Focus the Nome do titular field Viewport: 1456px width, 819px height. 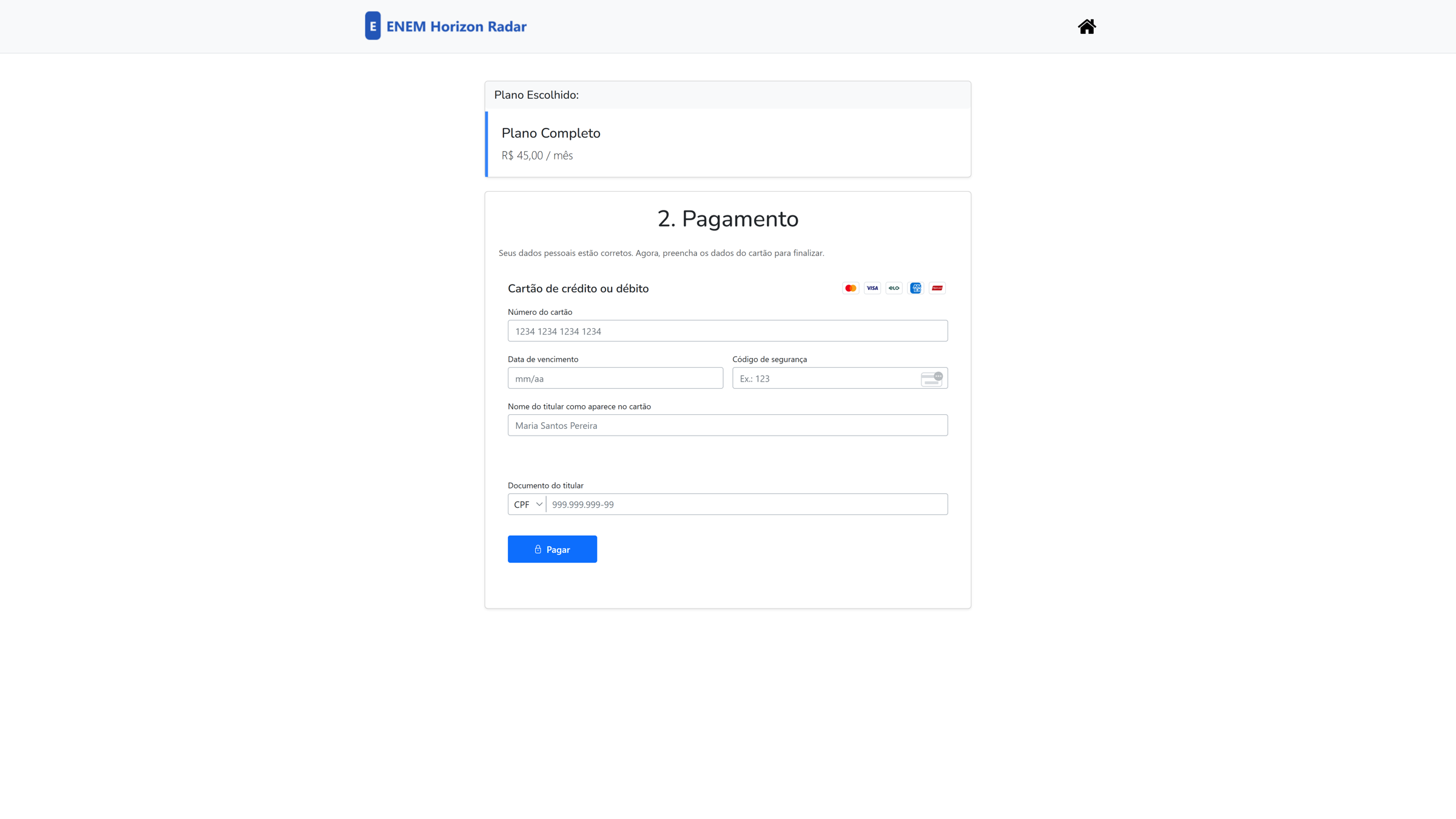click(727, 425)
